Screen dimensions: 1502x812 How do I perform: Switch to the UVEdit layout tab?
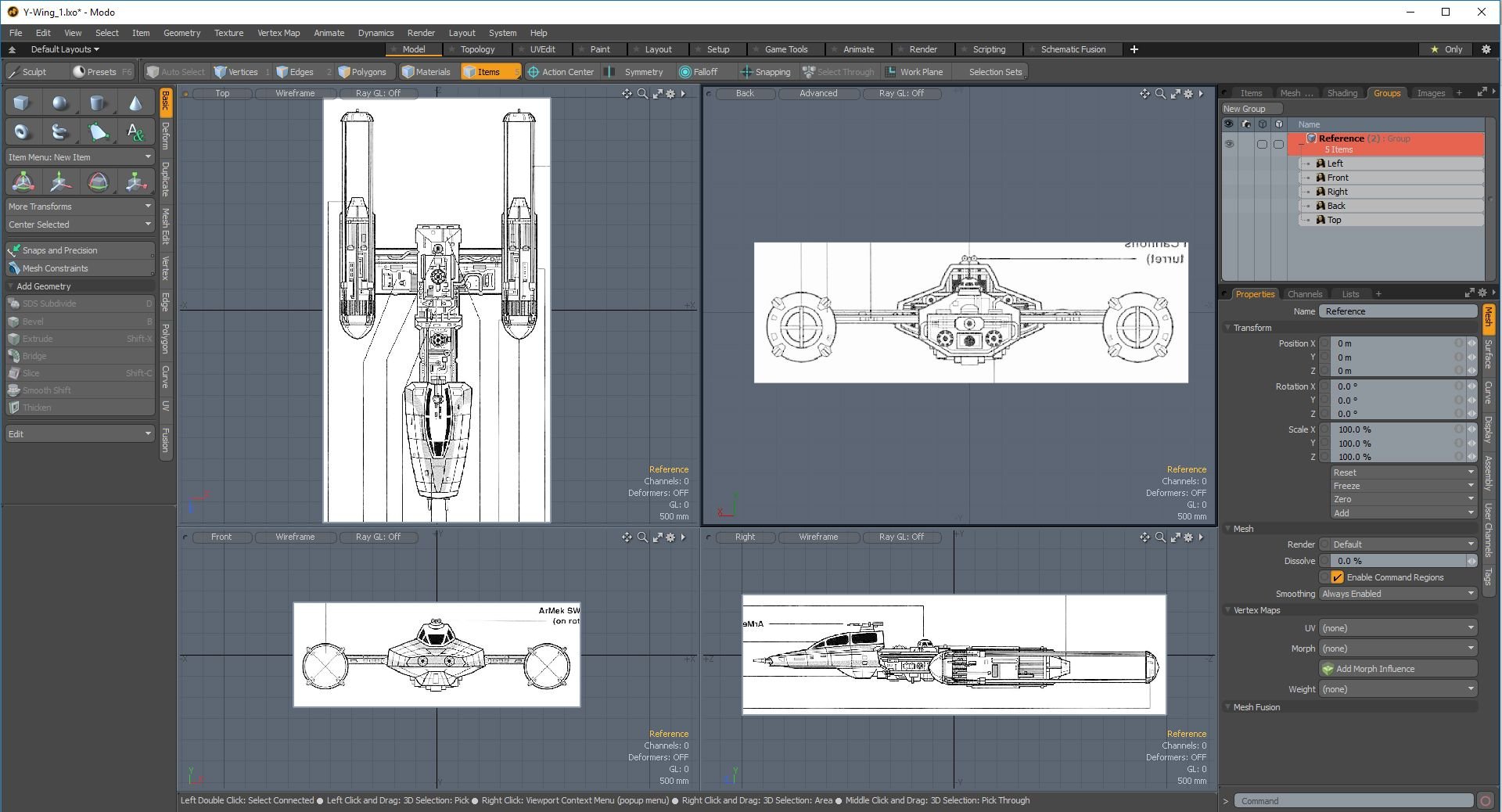[x=542, y=49]
